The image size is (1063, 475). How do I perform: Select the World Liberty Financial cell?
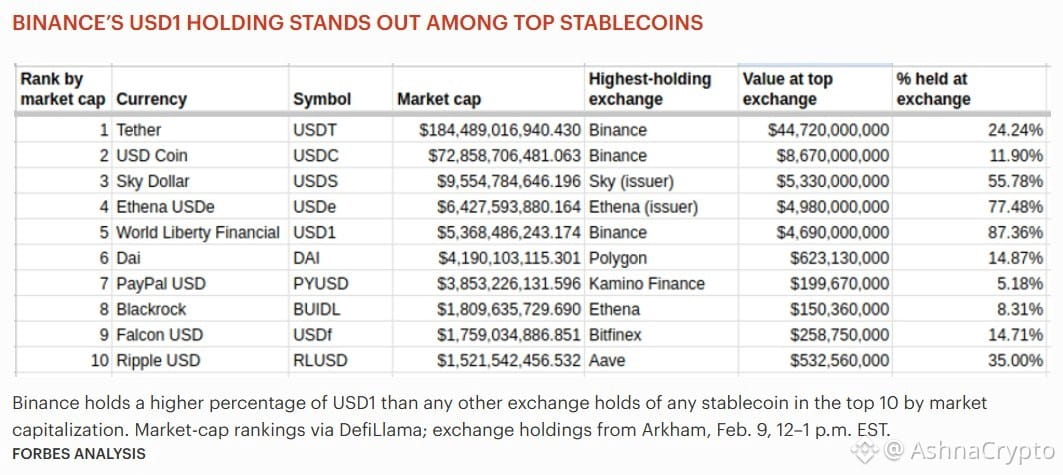point(198,232)
